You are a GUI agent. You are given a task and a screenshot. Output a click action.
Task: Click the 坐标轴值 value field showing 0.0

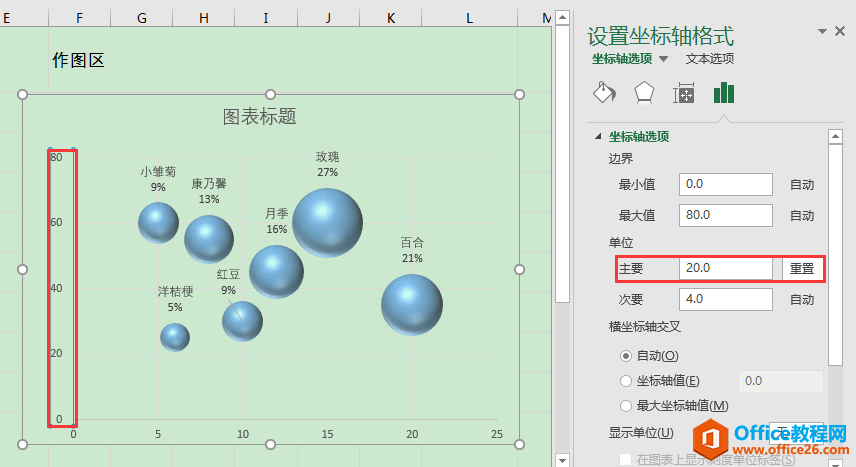781,381
